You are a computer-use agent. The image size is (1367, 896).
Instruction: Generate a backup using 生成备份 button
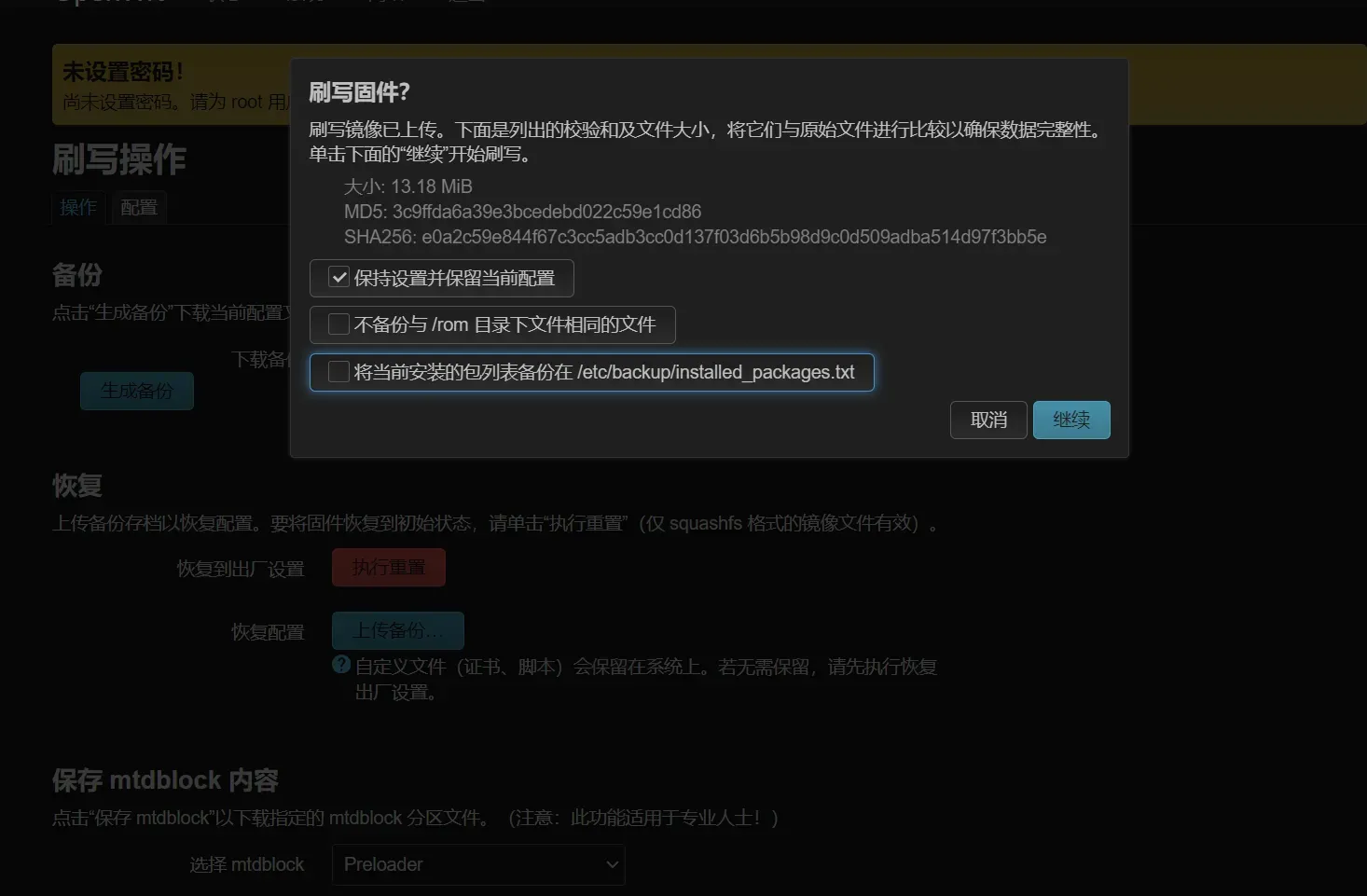tap(137, 391)
